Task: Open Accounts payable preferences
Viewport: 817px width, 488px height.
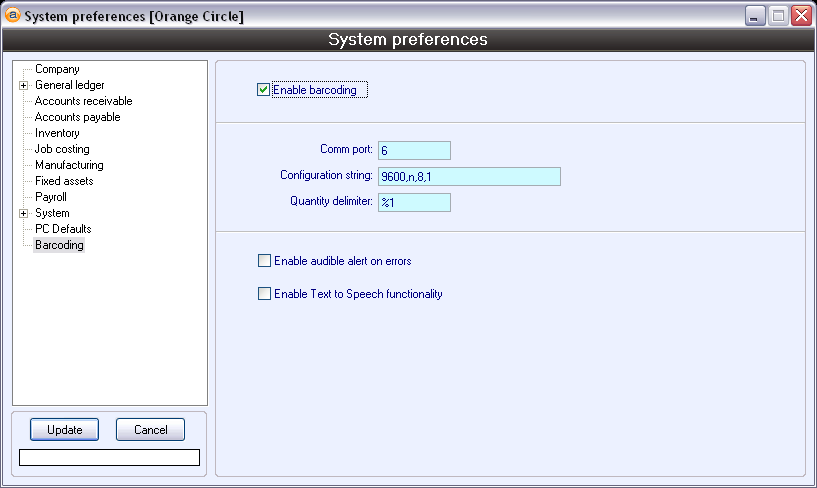Action: click(77, 117)
